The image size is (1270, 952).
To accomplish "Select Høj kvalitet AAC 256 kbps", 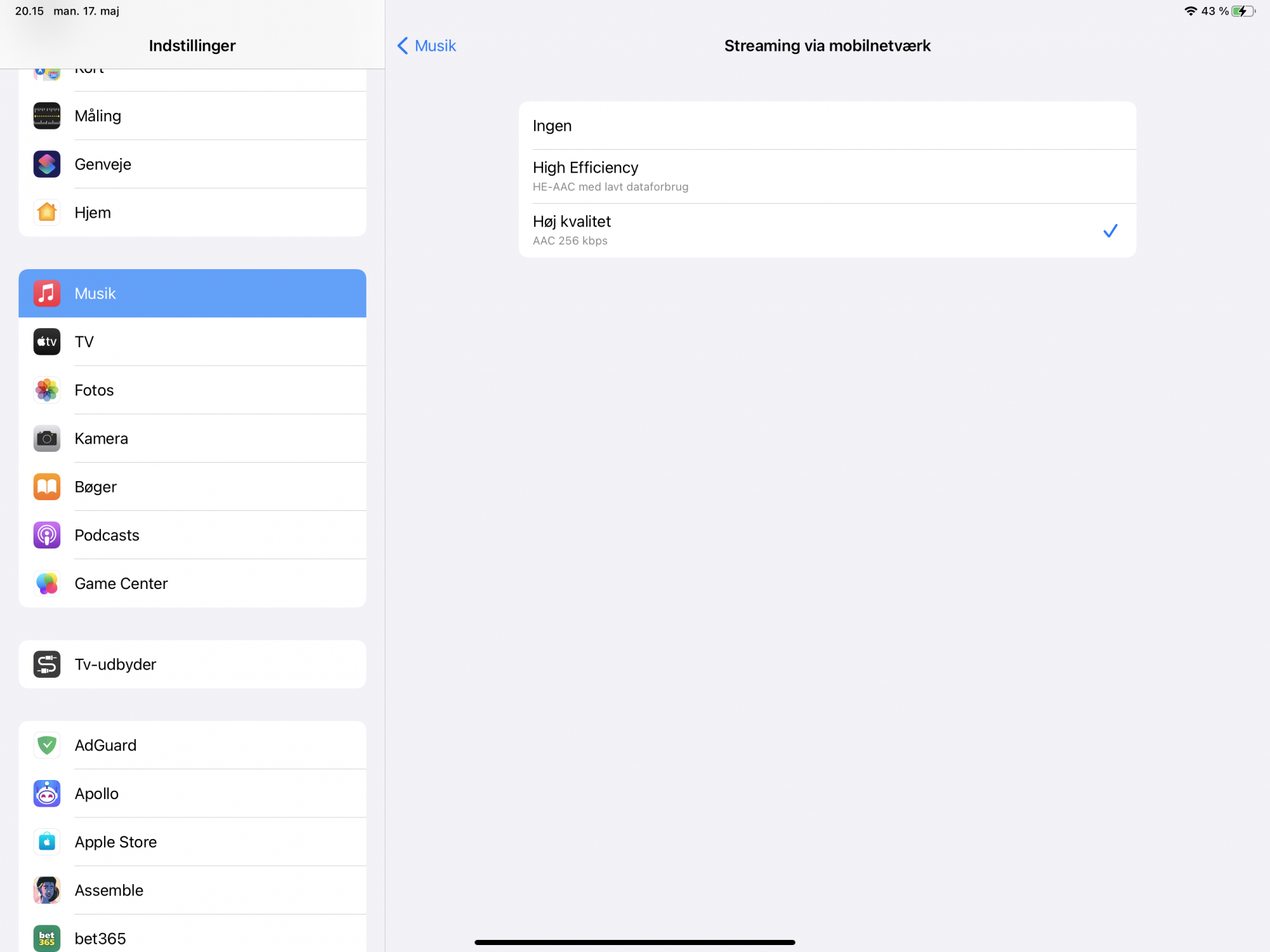I will [x=825, y=230].
